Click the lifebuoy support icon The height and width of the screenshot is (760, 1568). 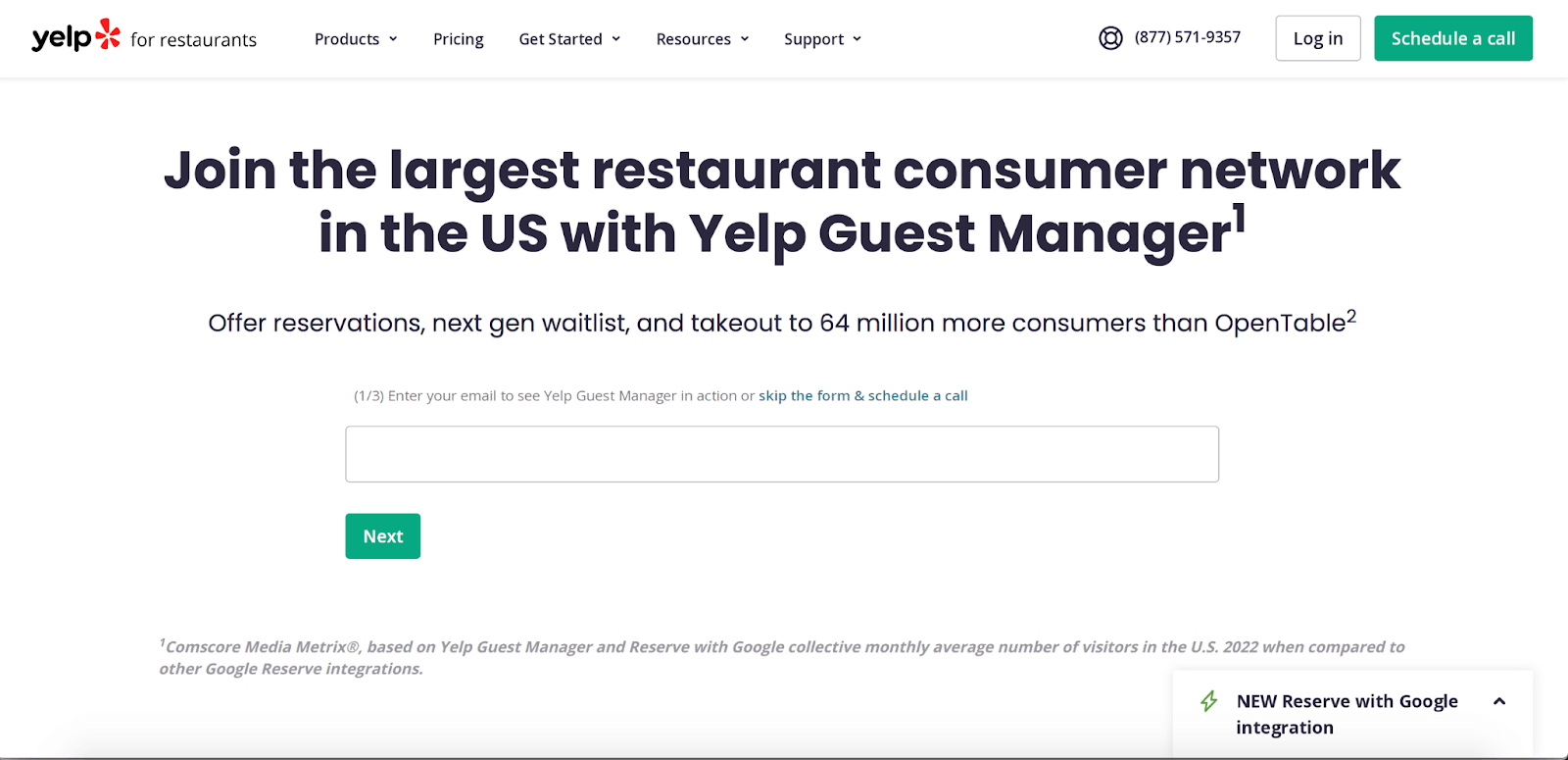pyautogui.click(x=1110, y=38)
